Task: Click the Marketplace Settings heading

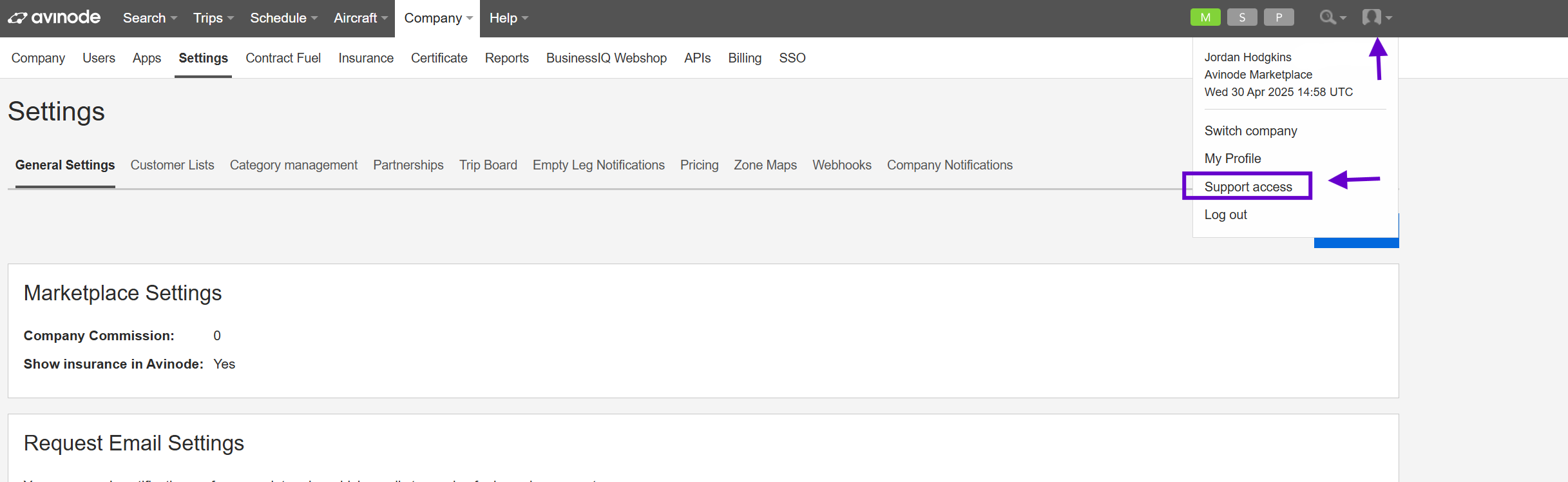Action: point(123,293)
